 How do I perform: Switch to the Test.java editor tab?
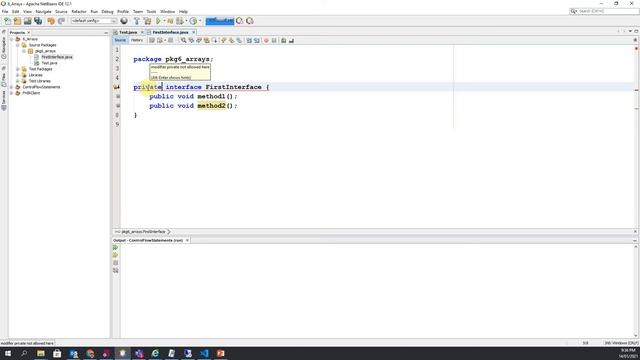pos(128,32)
